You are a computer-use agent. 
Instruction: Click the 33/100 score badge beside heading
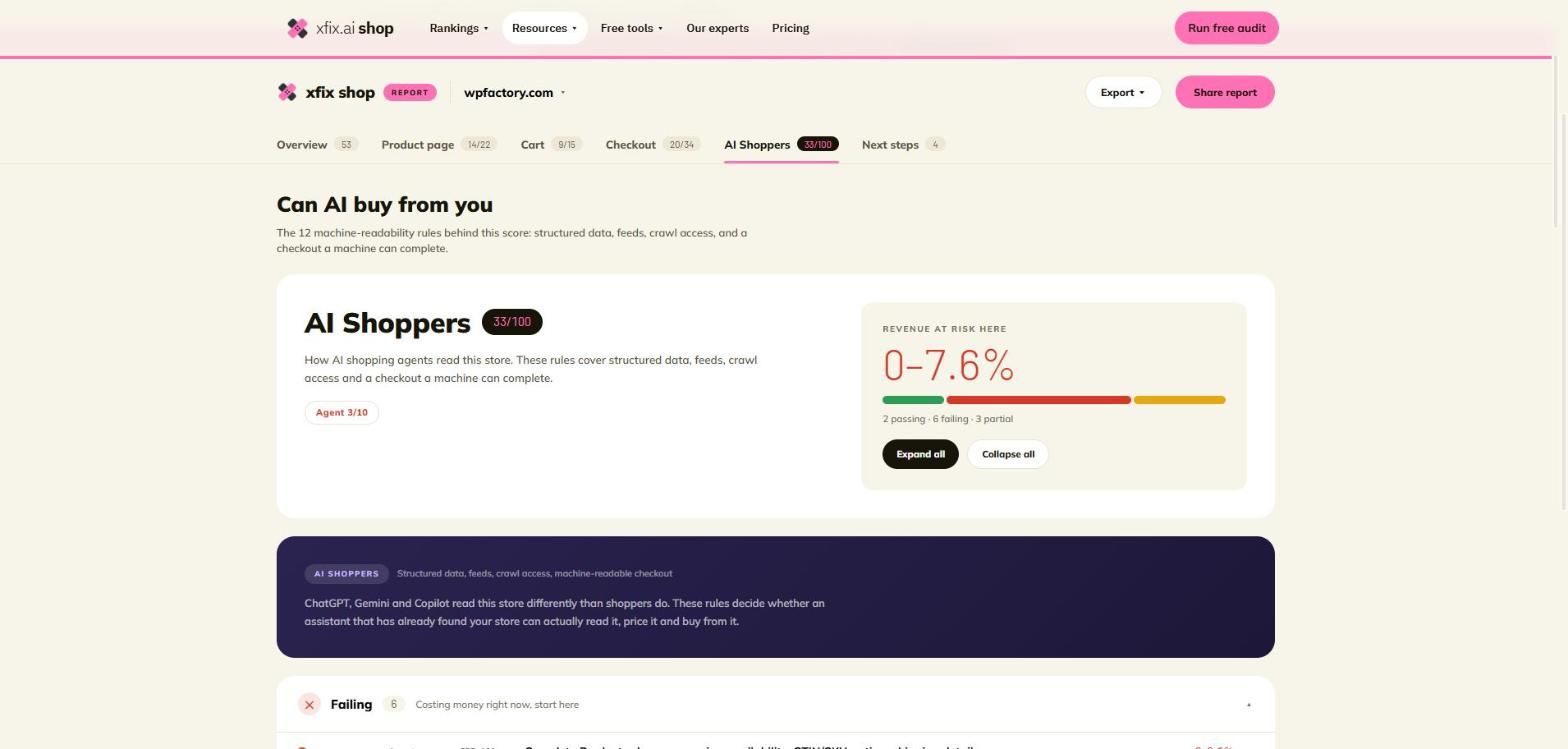(x=512, y=322)
